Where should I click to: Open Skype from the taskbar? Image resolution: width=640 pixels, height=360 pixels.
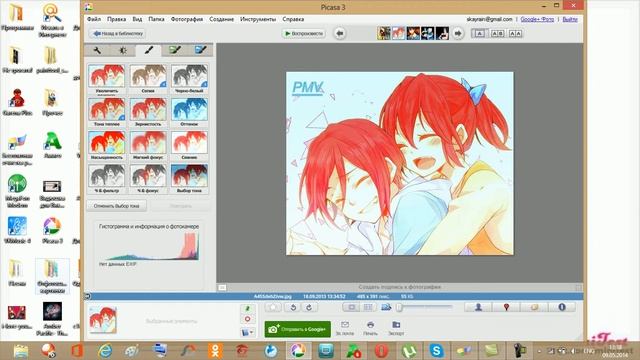(x=436, y=351)
